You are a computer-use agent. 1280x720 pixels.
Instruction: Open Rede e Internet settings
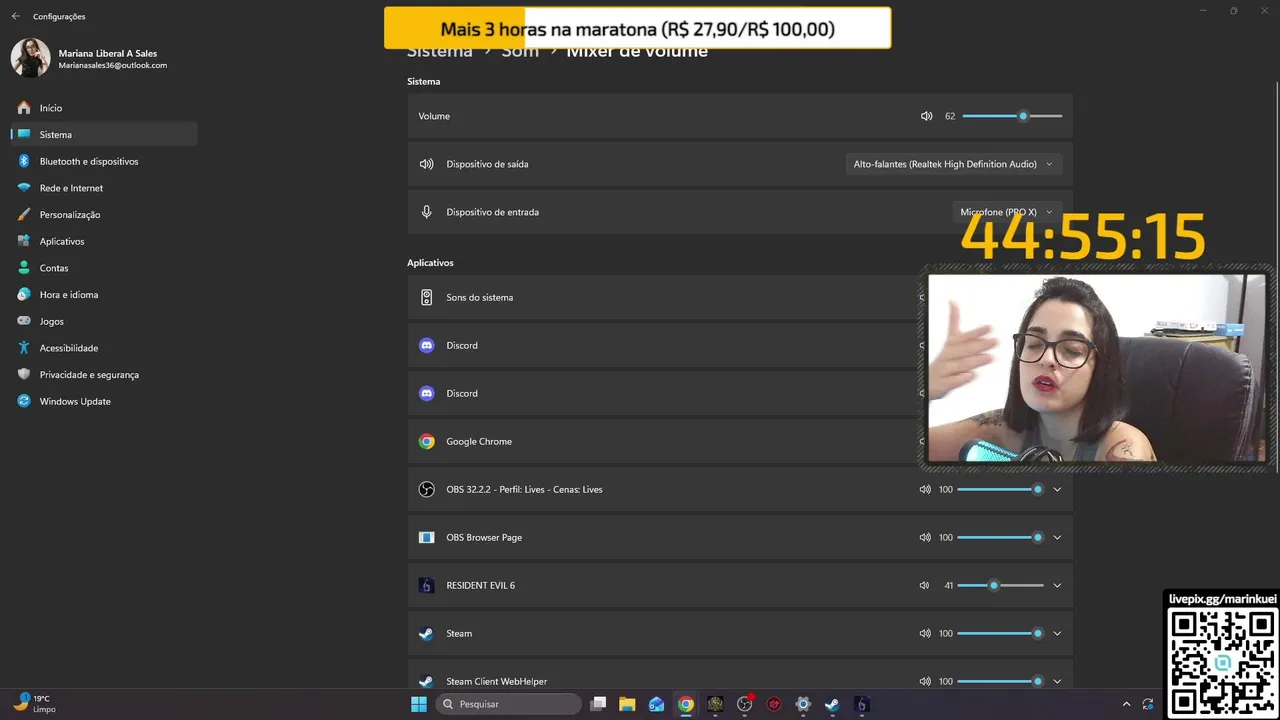pyautogui.click(x=104, y=188)
